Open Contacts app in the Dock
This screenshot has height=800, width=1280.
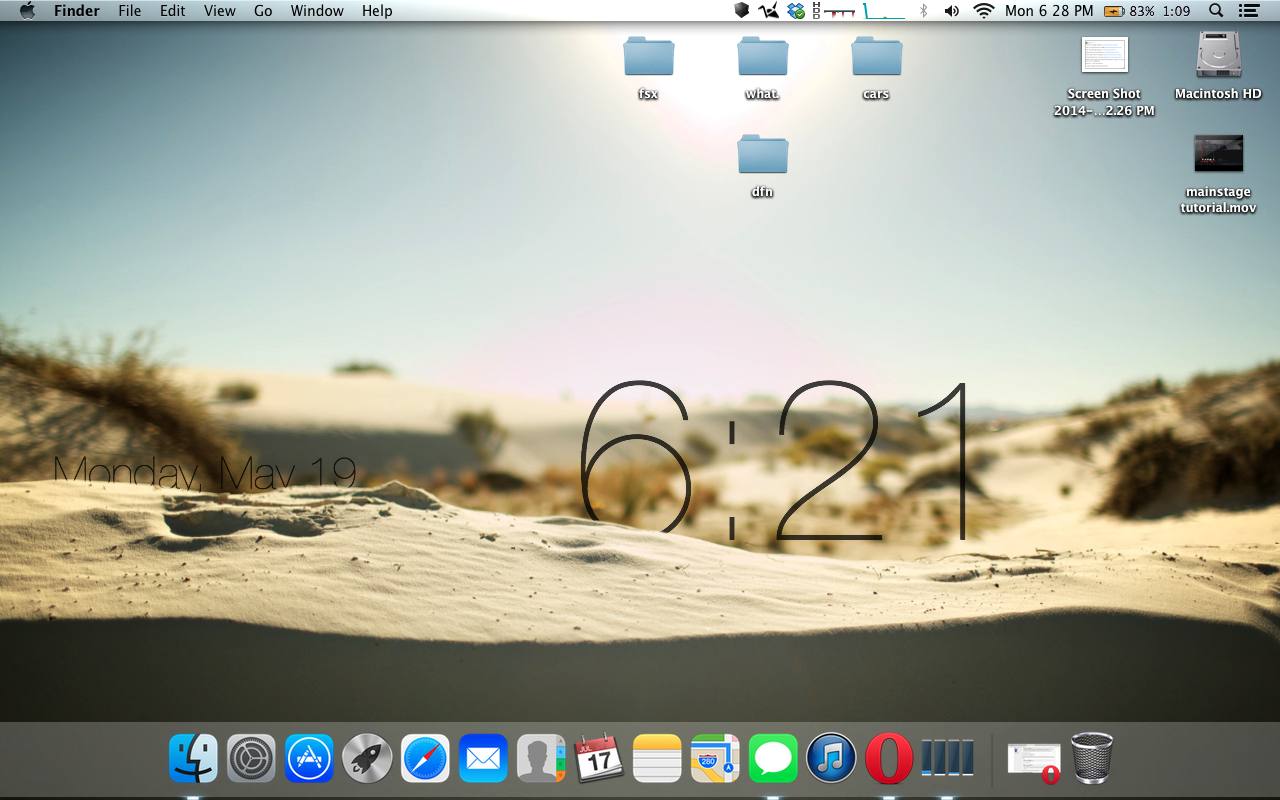click(x=541, y=758)
